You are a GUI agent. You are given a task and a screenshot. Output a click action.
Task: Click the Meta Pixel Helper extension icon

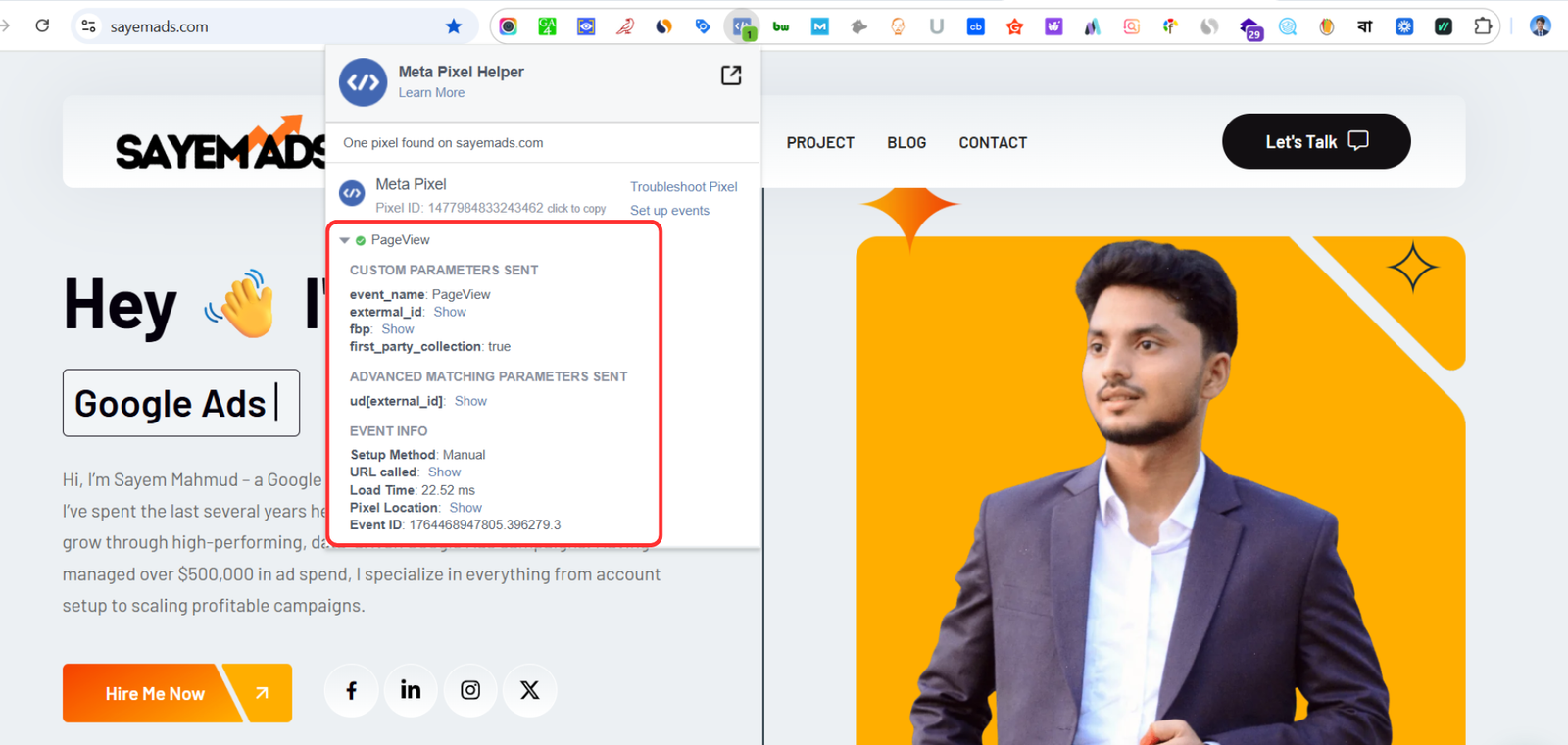[742, 26]
